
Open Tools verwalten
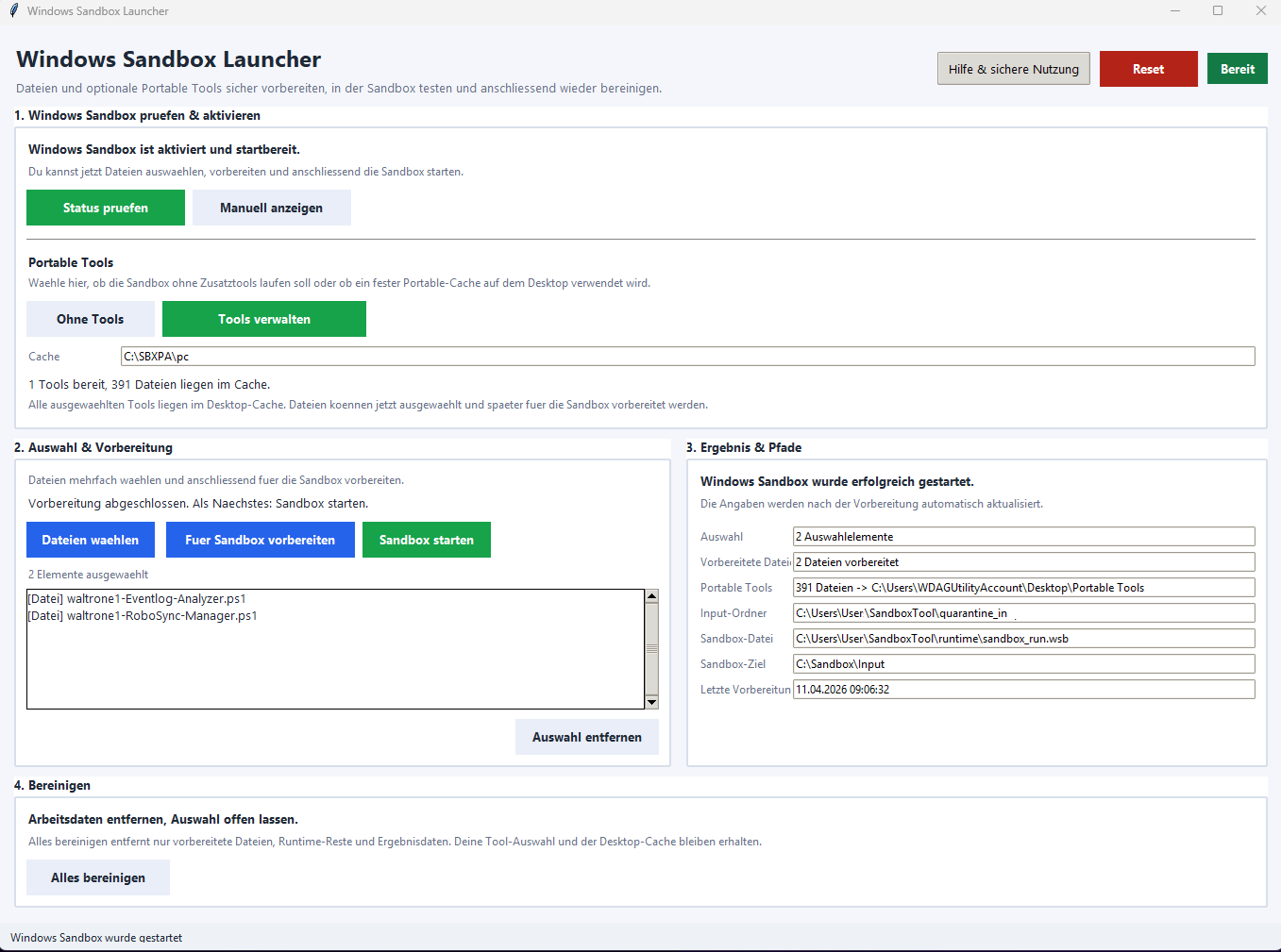pyautogui.click(x=264, y=319)
